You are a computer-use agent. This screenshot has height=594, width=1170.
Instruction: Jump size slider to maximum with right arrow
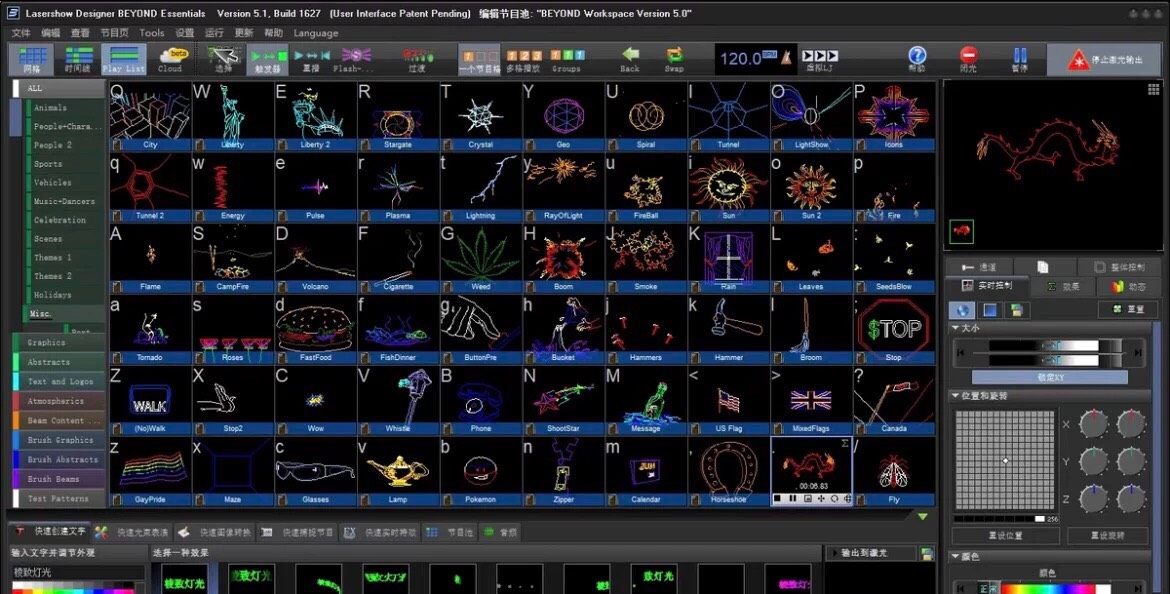coord(1138,352)
